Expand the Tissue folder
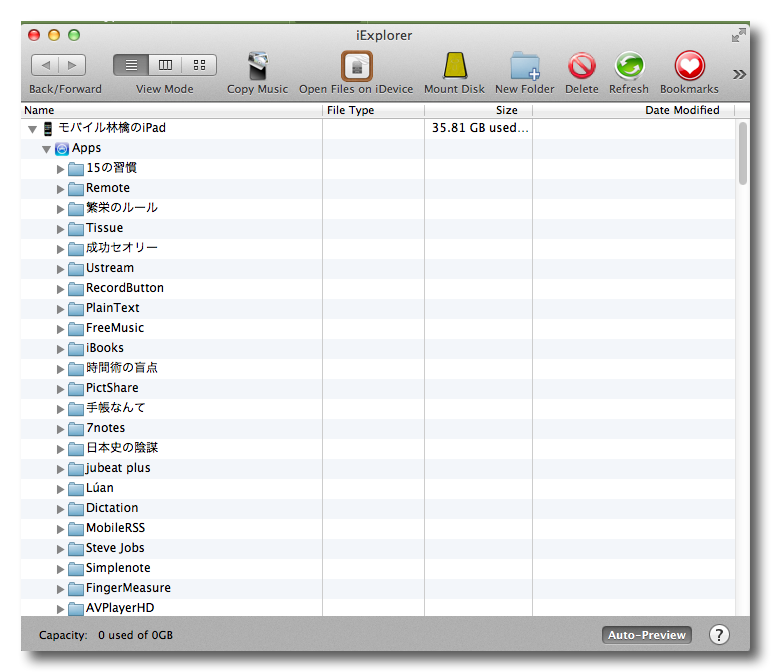This screenshot has height=672, width=771. [x=60, y=229]
